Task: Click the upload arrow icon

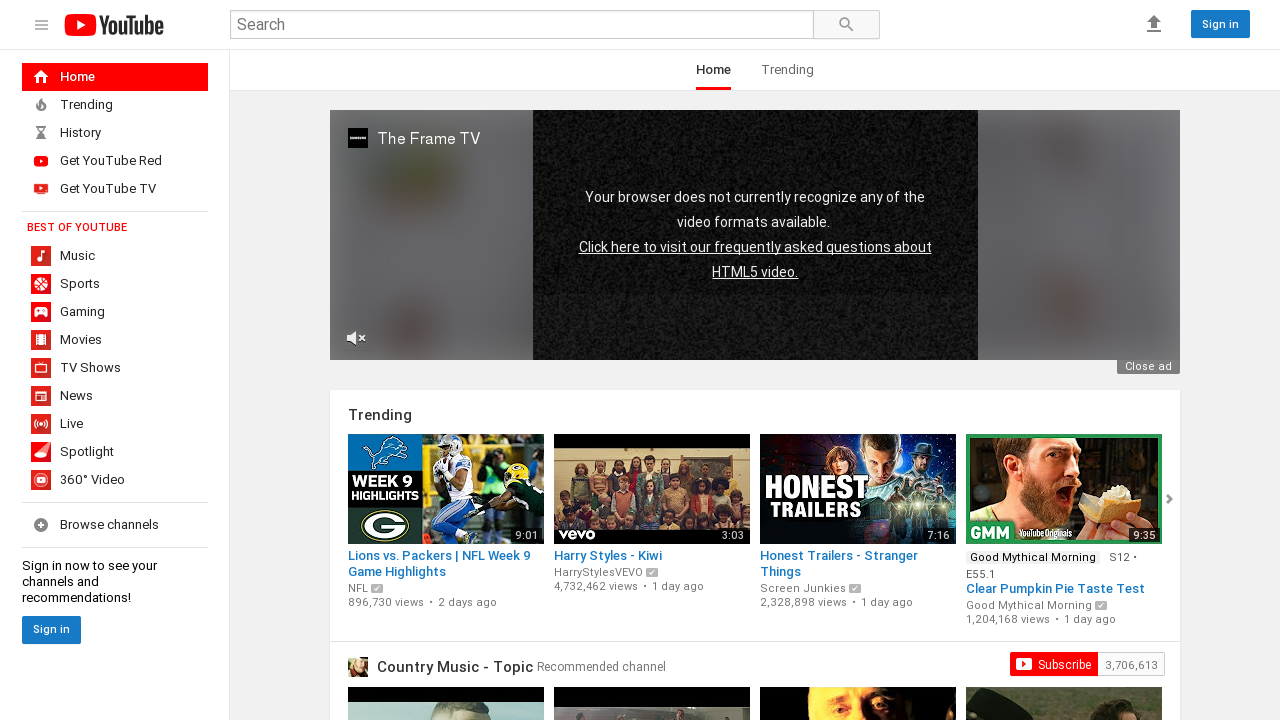Action: [1154, 24]
